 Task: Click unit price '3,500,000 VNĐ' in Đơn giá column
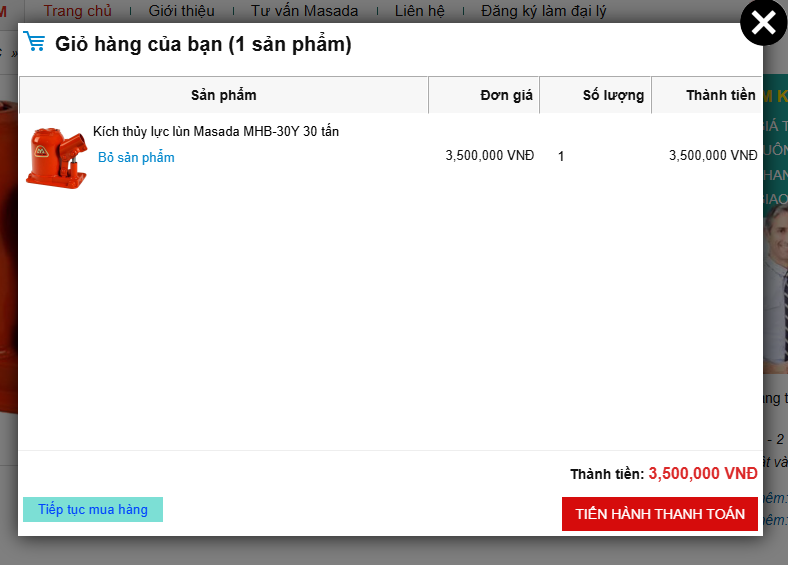(489, 155)
